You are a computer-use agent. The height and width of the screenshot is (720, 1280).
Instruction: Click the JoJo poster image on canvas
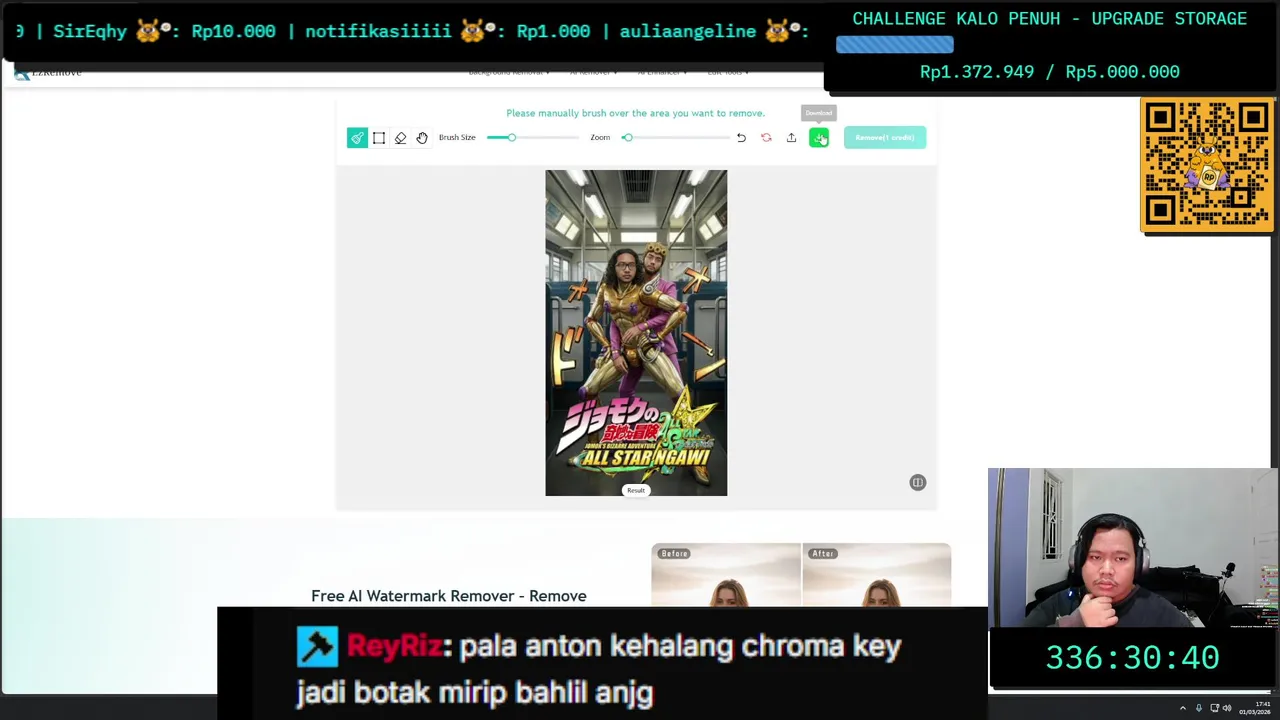coord(636,333)
